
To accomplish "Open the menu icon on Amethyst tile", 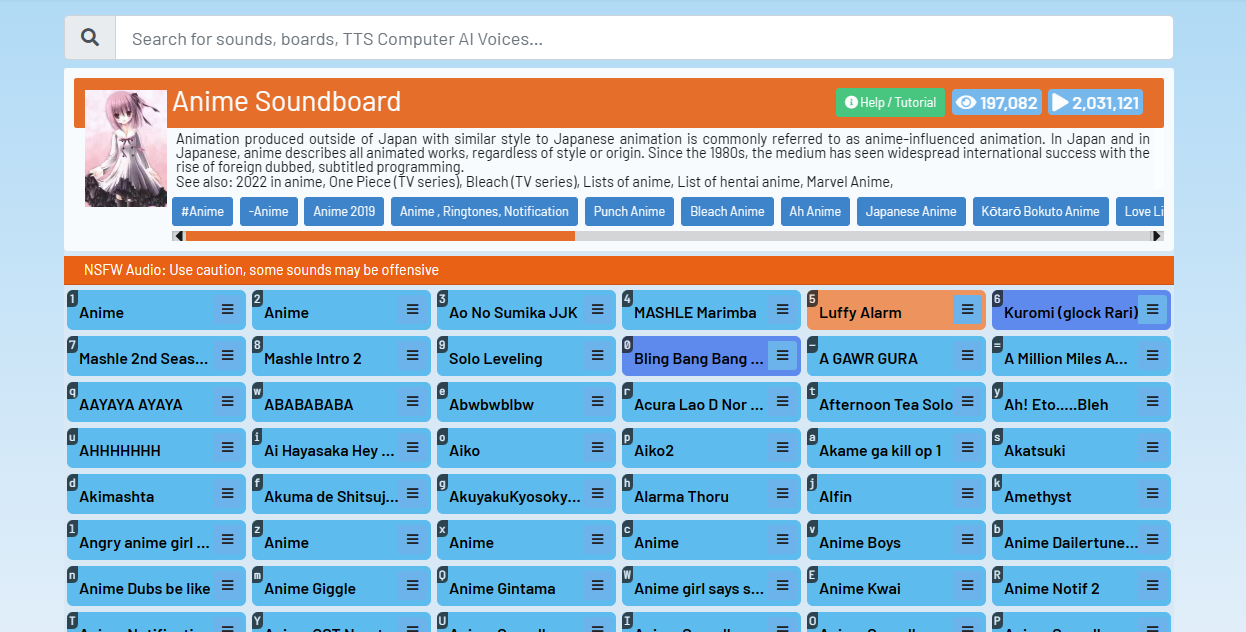I will point(1152,494).
